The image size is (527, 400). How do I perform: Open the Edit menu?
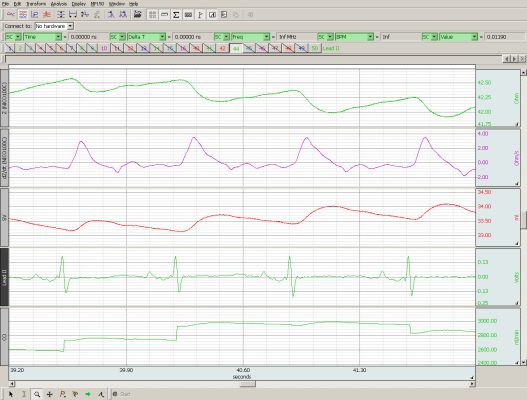pyautogui.click(x=17, y=4)
